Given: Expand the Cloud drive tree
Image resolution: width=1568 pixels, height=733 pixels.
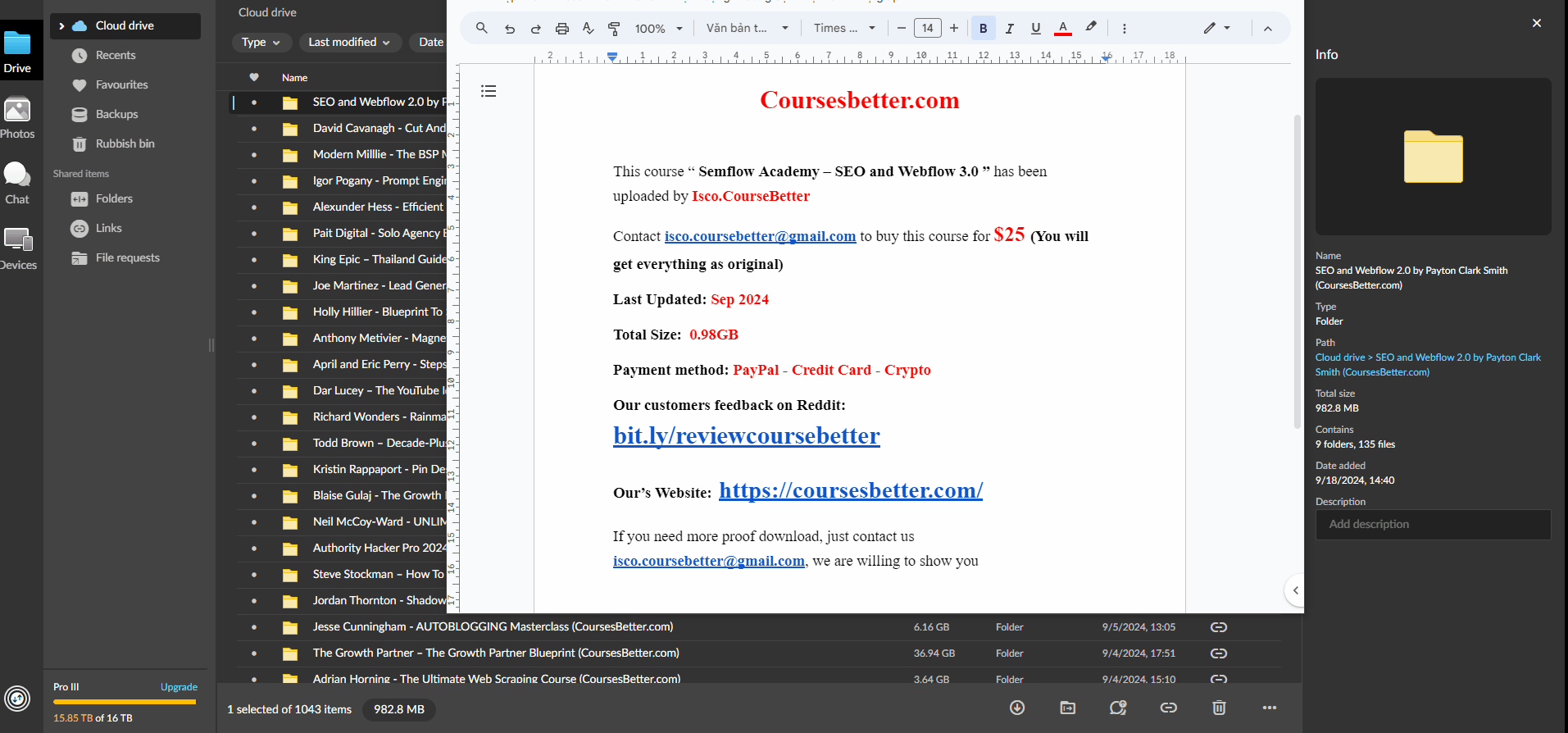Looking at the screenshot, I should click(61, 26).
